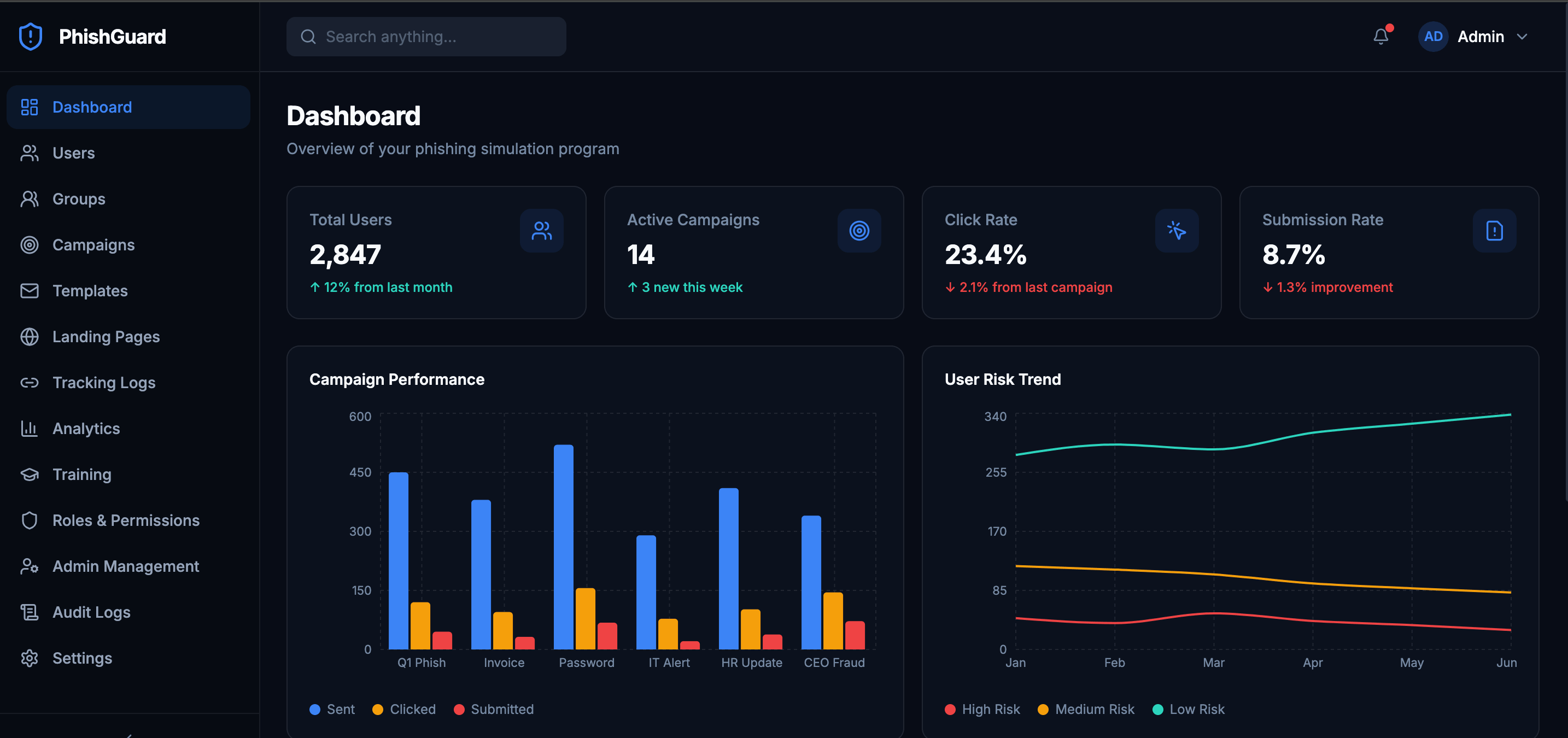Click the Groups icon in the sidebar
Screen dimensions: 1568x738
point(29,199)
